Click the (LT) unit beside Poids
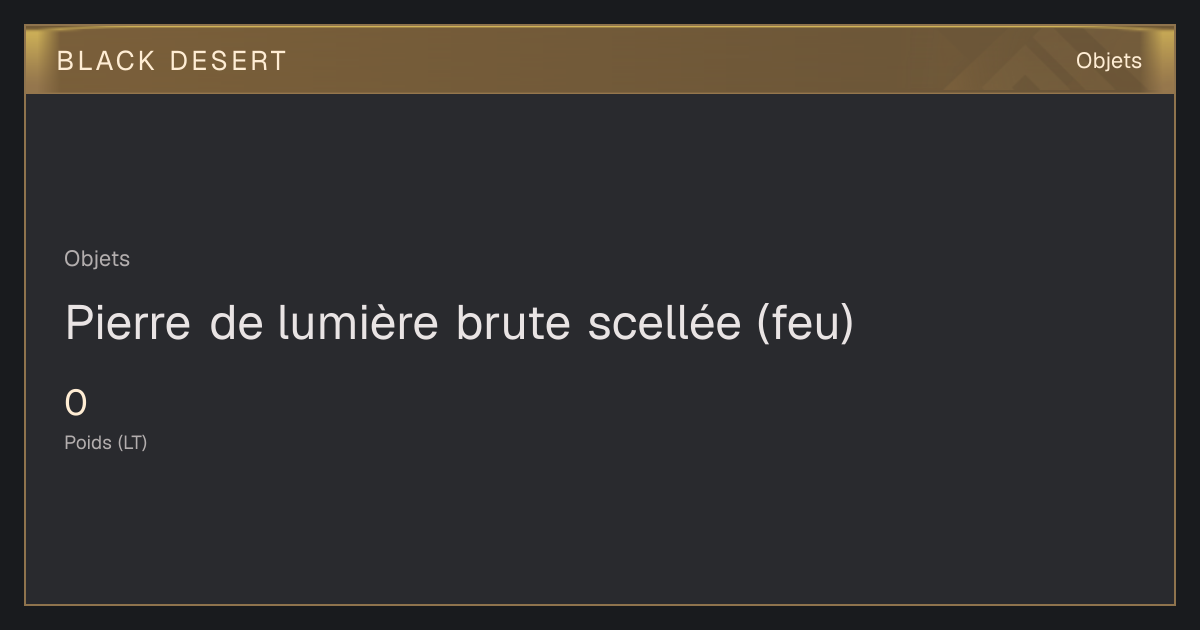The image size is (1200, 630). pos(132,443)
